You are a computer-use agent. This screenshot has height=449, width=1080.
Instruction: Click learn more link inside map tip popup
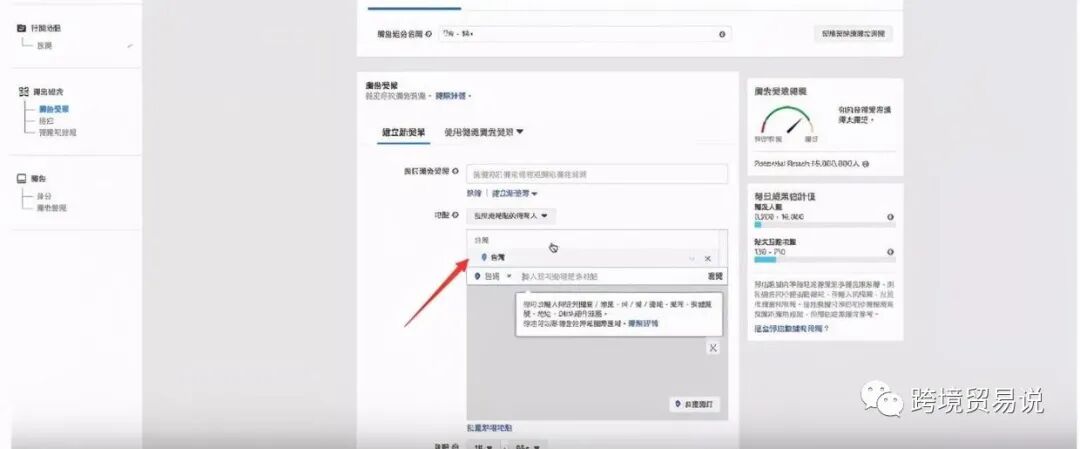point(643,323)
